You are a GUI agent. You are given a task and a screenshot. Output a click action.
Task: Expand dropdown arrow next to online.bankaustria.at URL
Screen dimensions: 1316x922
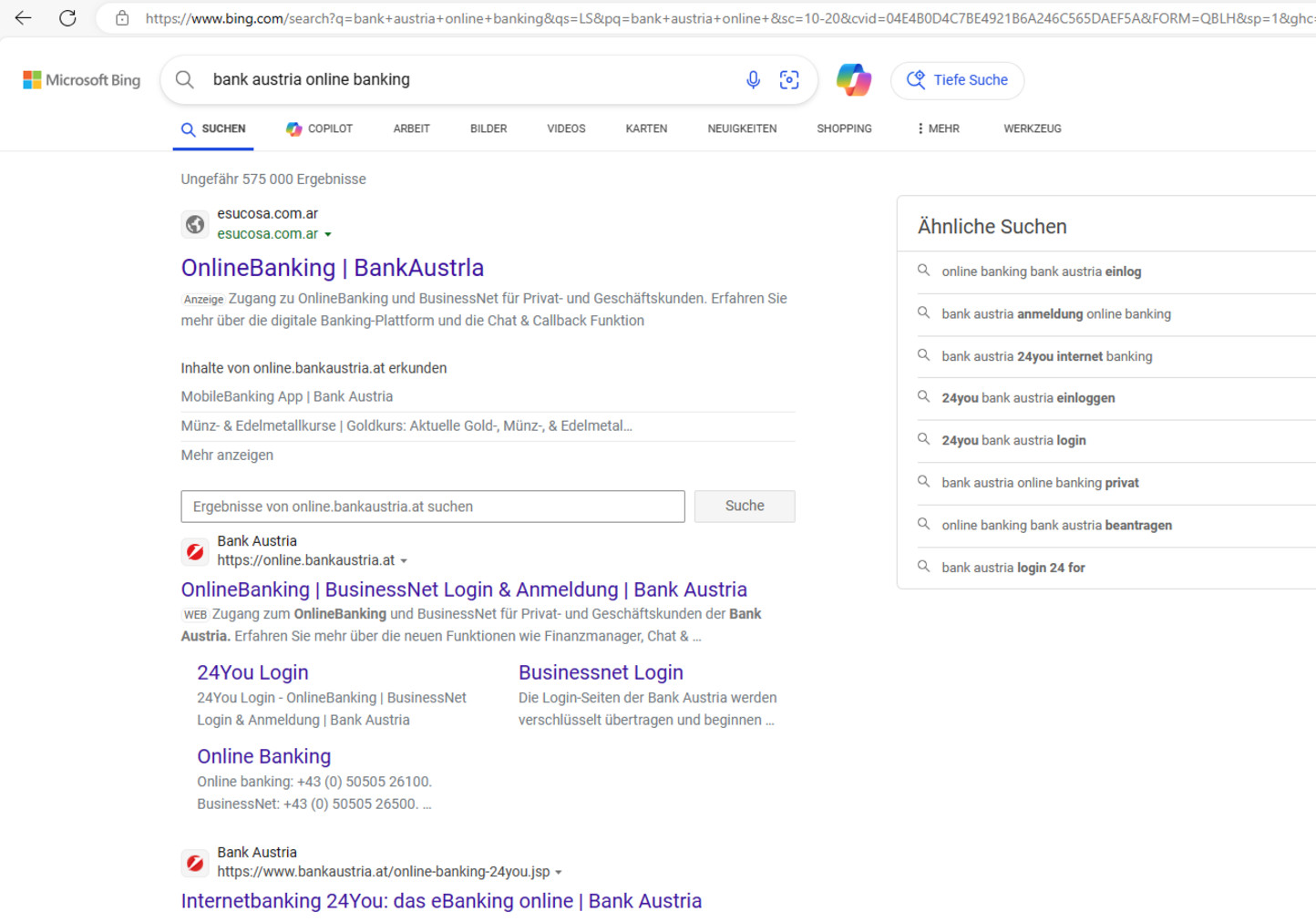coord(404,561)
